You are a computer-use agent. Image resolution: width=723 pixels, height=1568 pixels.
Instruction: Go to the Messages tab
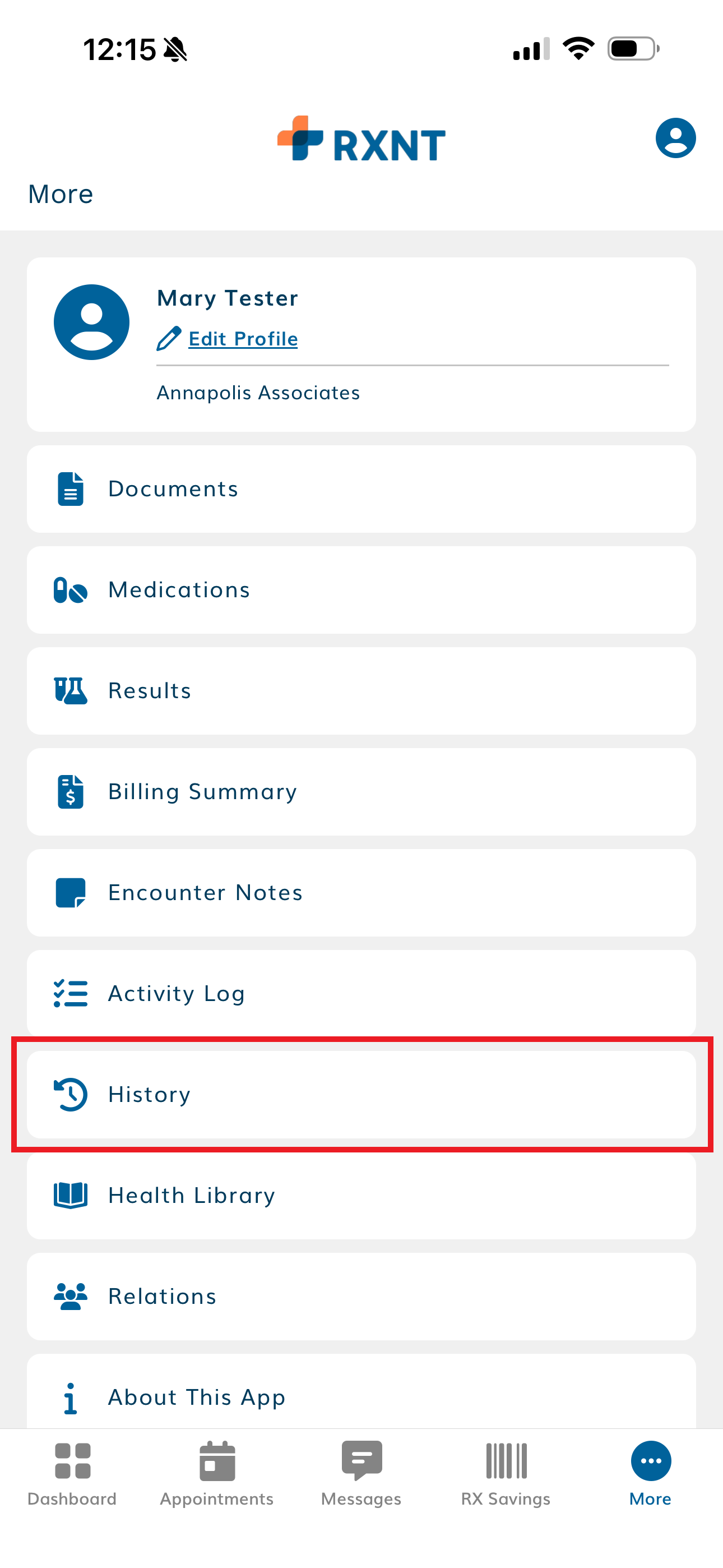point(361,1472)
